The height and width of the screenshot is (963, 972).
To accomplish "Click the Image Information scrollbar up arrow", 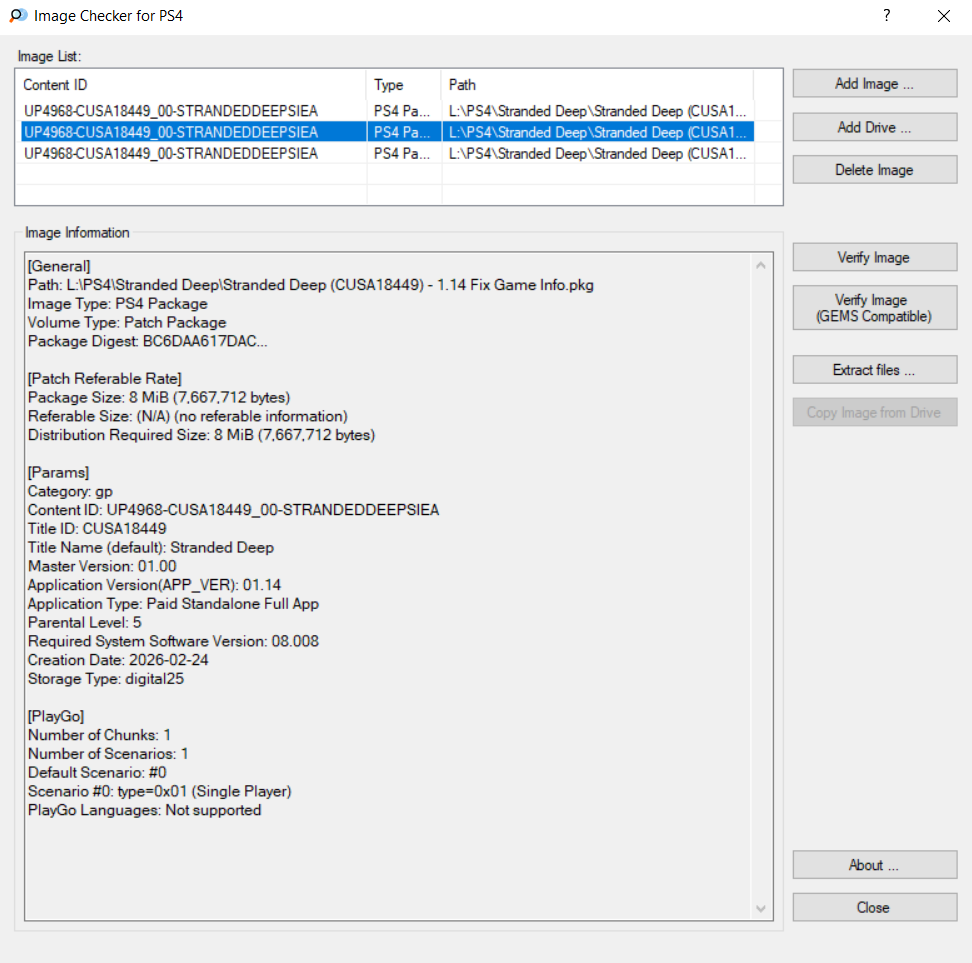I will [x=761, y=266].
